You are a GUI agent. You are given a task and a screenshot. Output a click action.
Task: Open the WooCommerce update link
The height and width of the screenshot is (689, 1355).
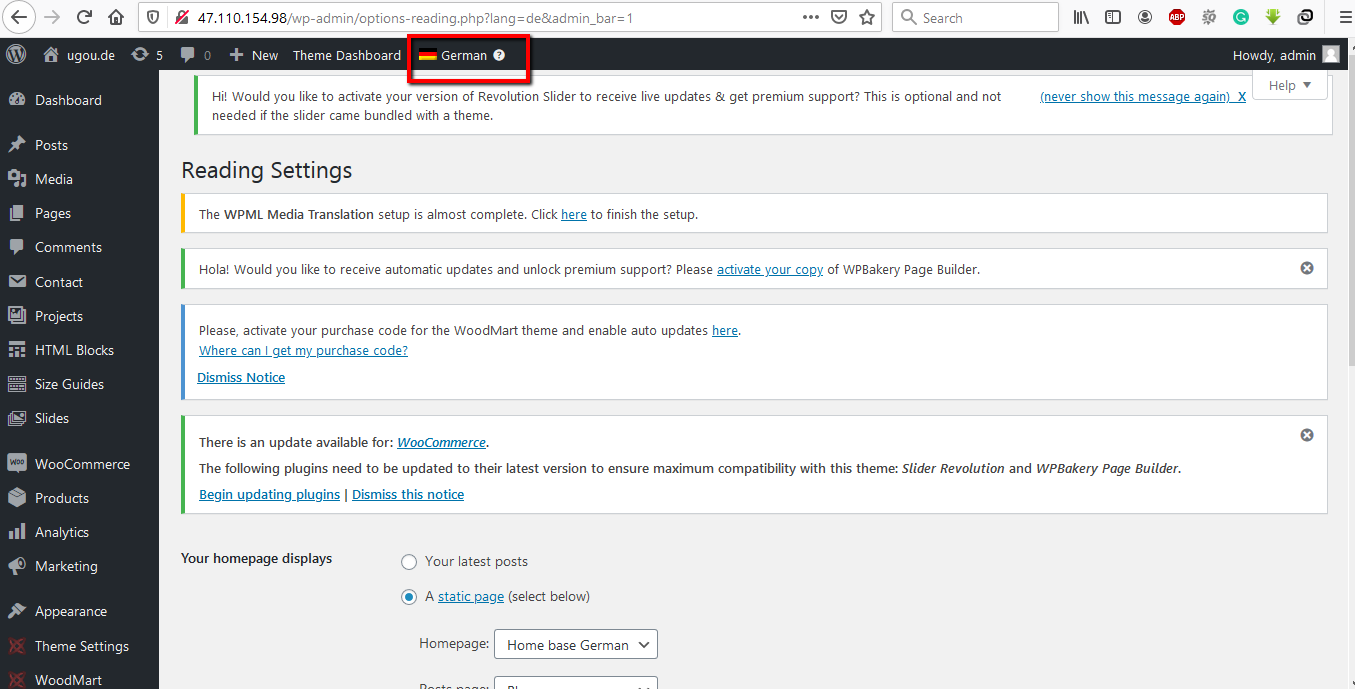(441, 442)
